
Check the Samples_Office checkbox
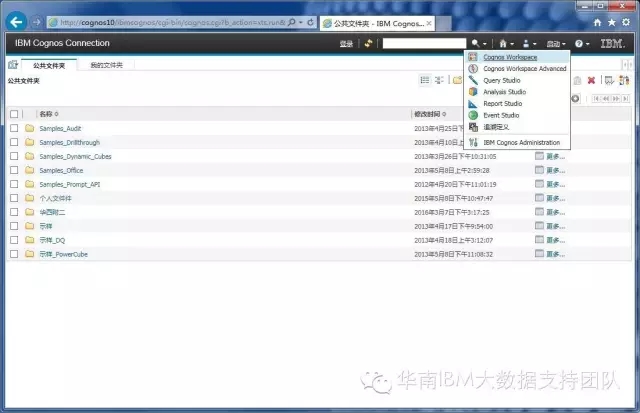pyautogui.click(x=14, y=170)
